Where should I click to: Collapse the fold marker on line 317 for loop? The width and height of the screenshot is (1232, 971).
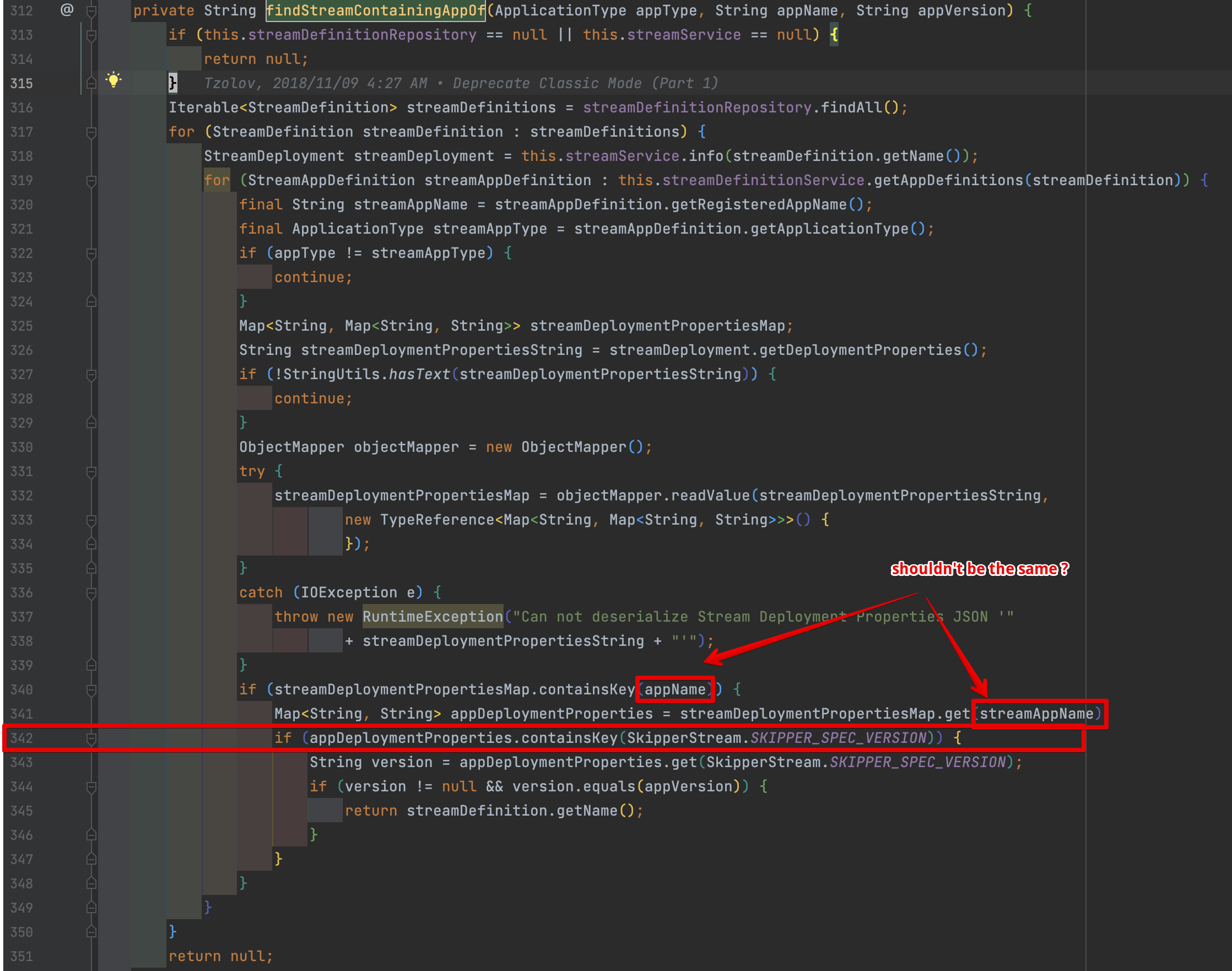pos(91,132)
